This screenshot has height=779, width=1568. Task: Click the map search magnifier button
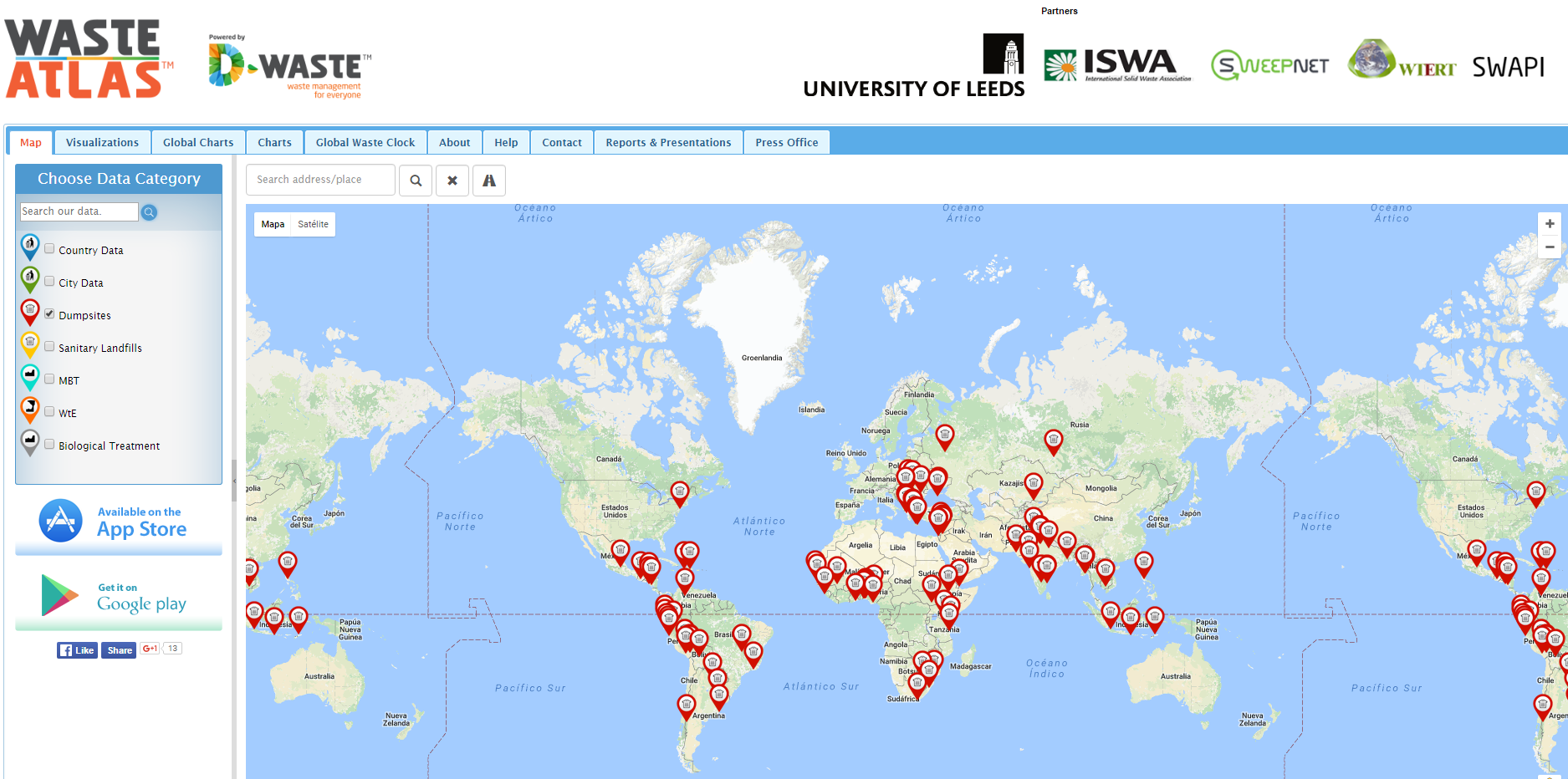(416, 181)
